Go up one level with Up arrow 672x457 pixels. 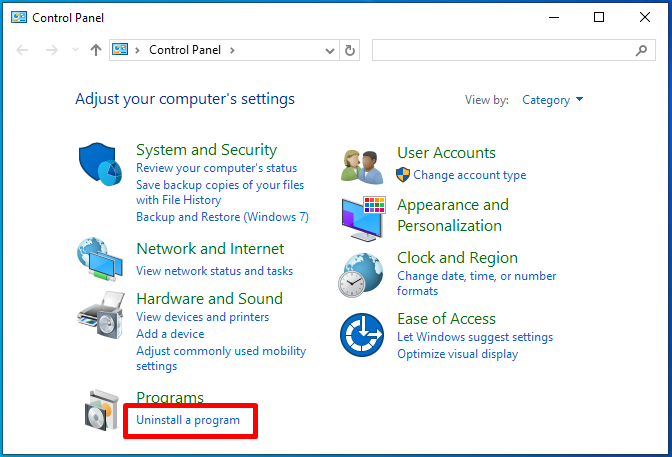tap(96, 50)
